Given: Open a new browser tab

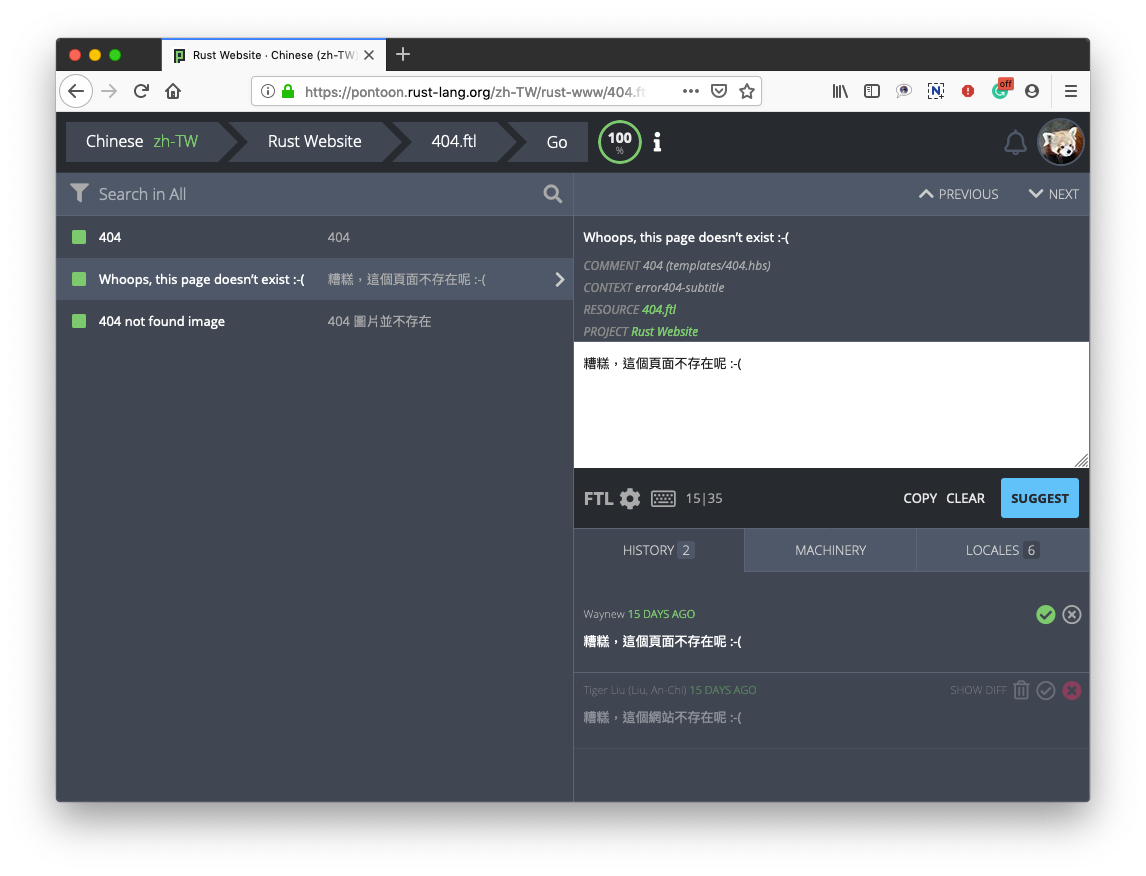Looking at the screenshot, I should 403,54.
